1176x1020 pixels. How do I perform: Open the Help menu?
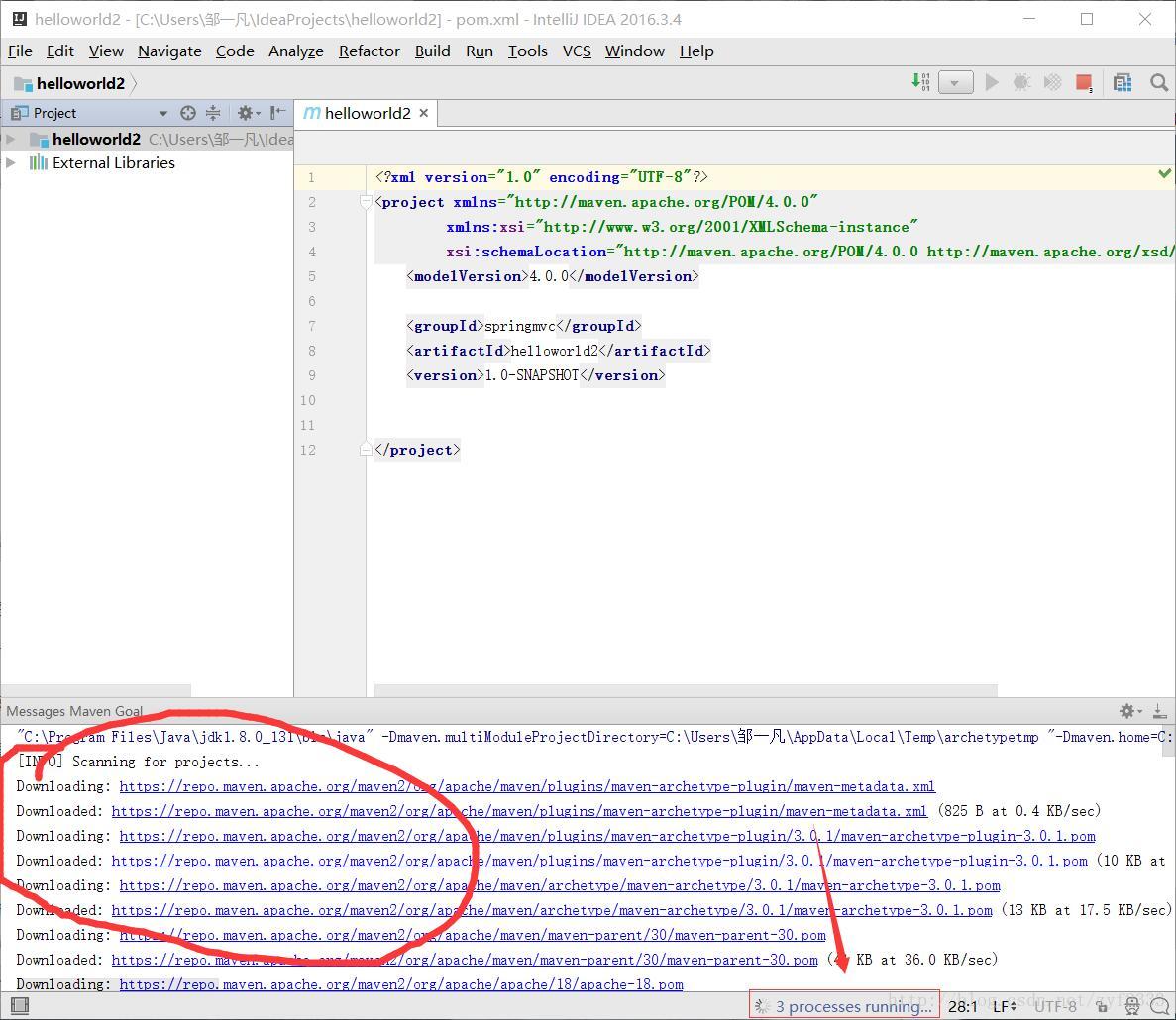pos(696,51)
